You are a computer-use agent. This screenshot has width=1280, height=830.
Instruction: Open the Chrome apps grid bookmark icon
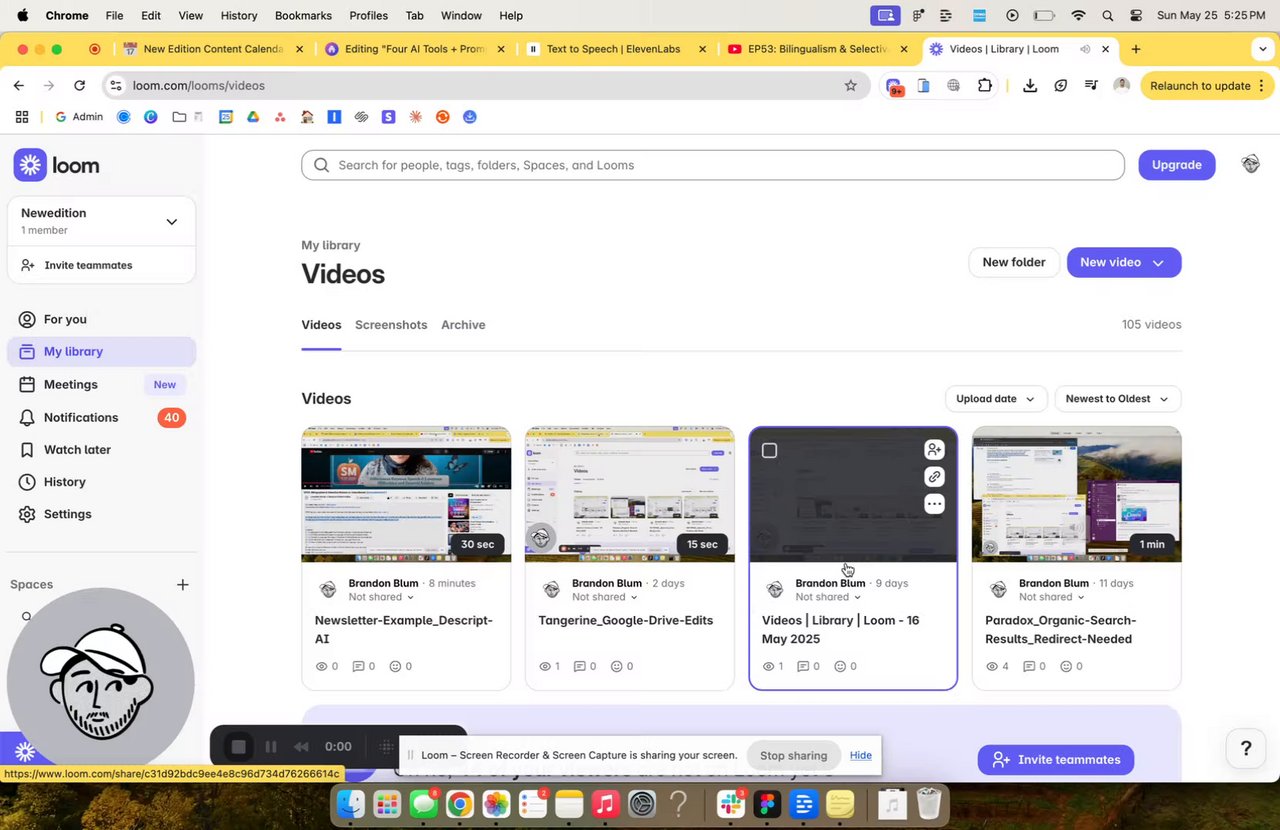click(22, 117)
